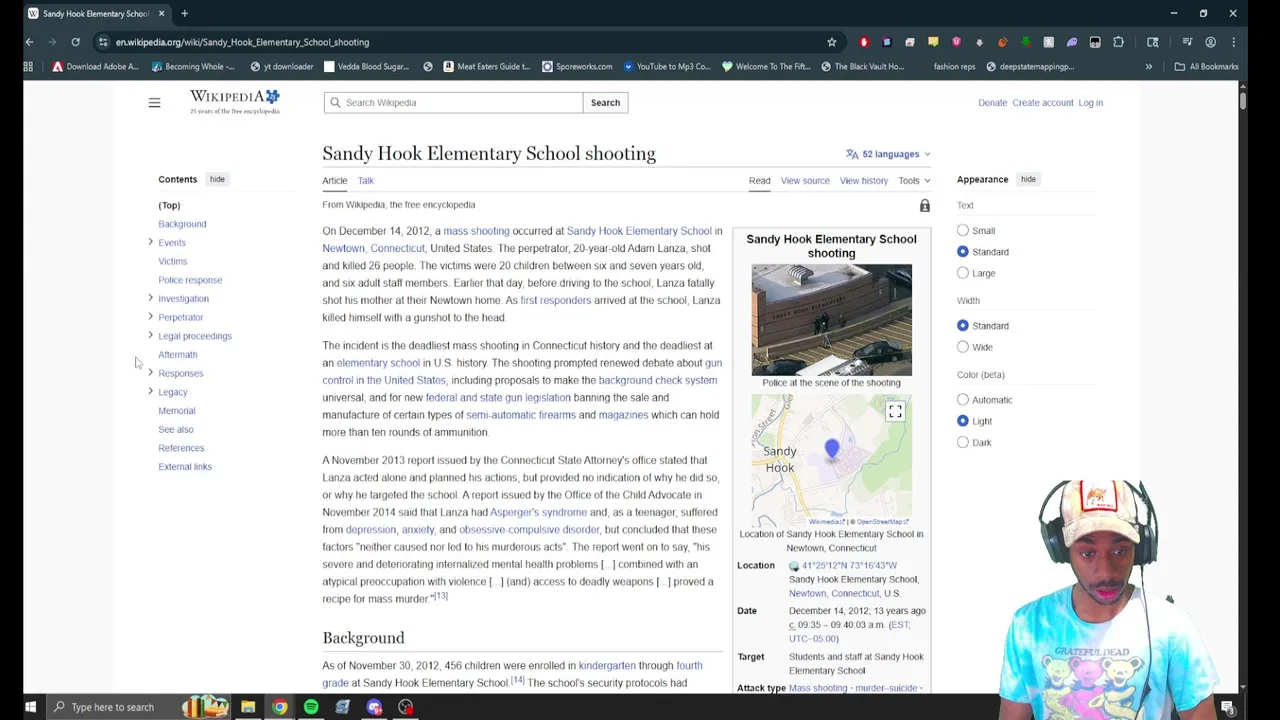Open Chrome profile avatar icon
Image resolution: width=1280 pixels, height=720 pixels.
[x=1210, y=42]
